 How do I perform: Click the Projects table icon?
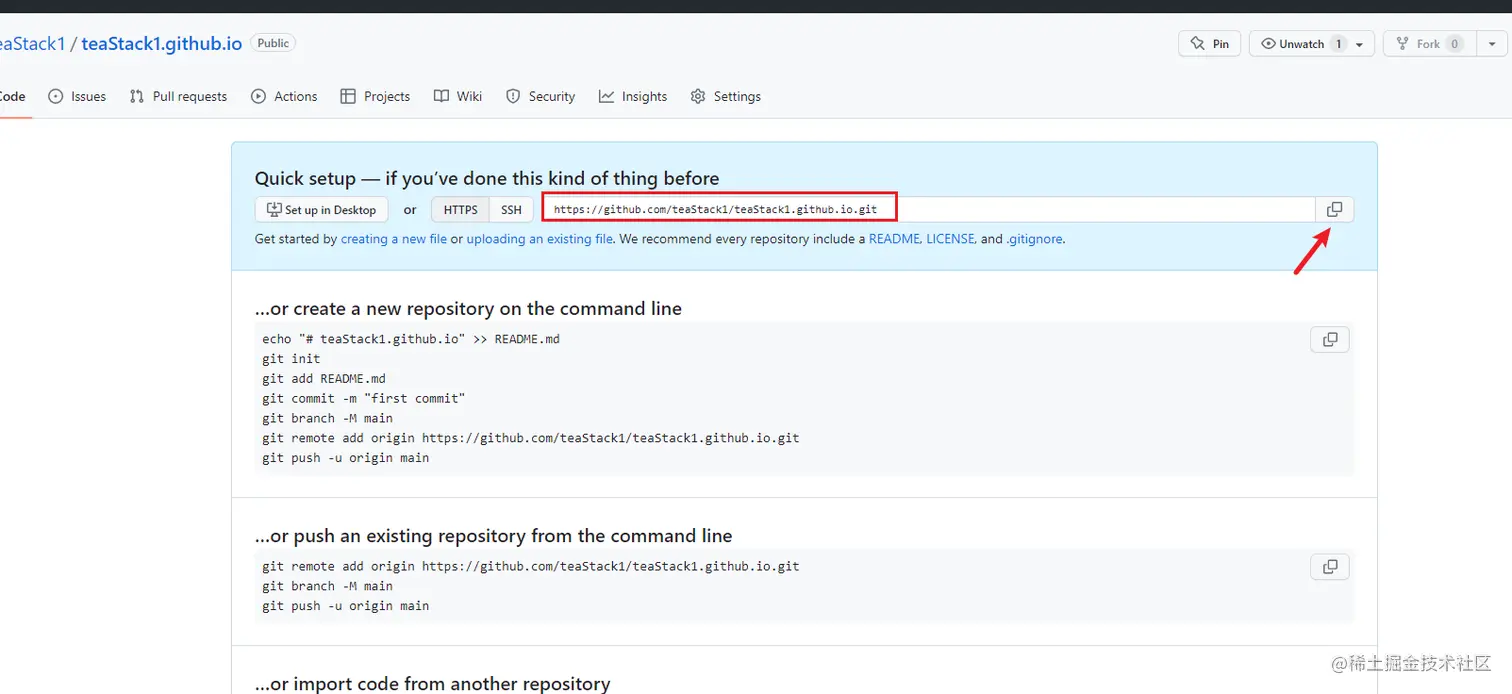348,96
